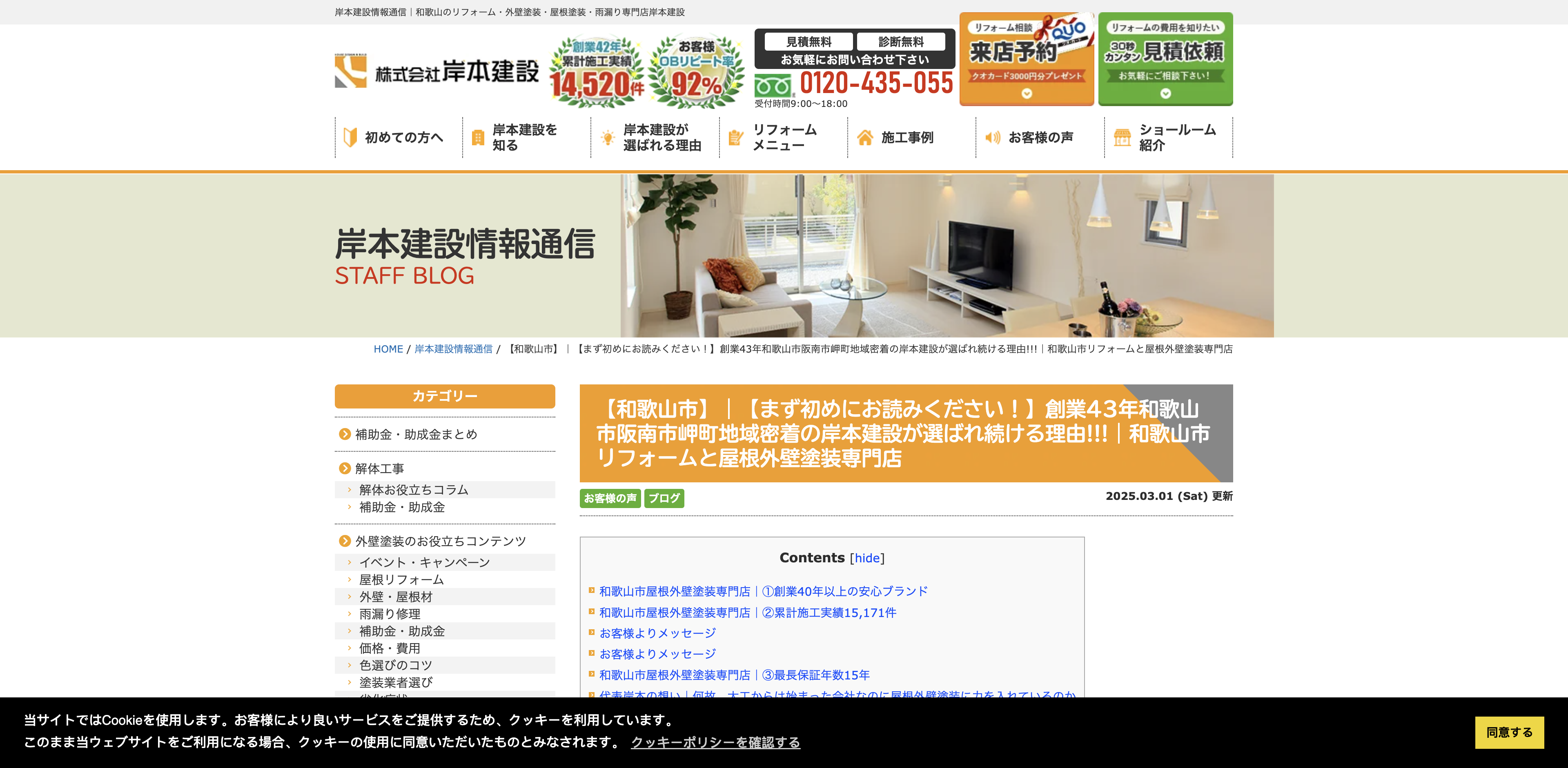
Task: Select the お客様の声 green tag
Action: (610, 498)
